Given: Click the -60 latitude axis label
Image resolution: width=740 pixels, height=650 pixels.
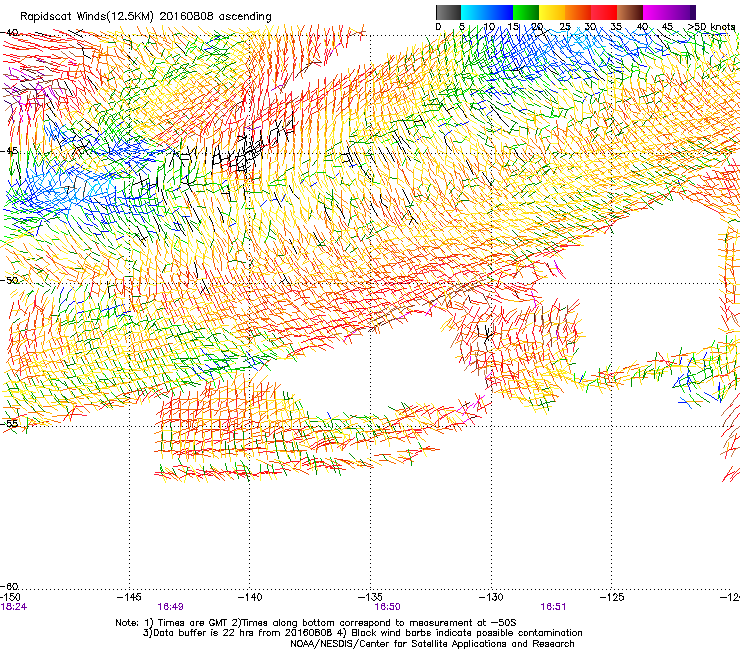Looking at the screenshot, I should pyautogui.click(x=10, y=586).
